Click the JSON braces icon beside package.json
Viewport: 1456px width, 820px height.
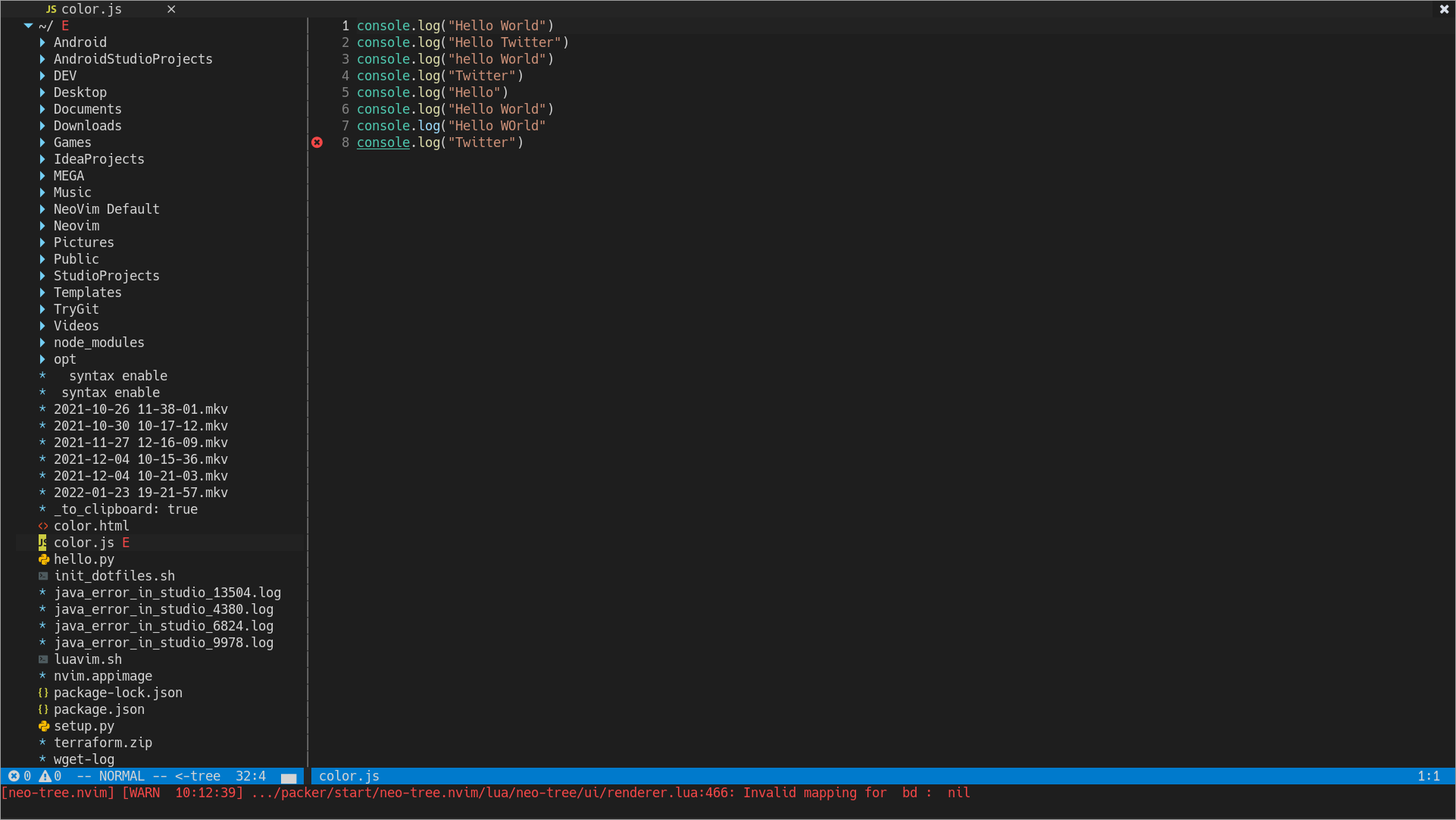click(43, 709)
